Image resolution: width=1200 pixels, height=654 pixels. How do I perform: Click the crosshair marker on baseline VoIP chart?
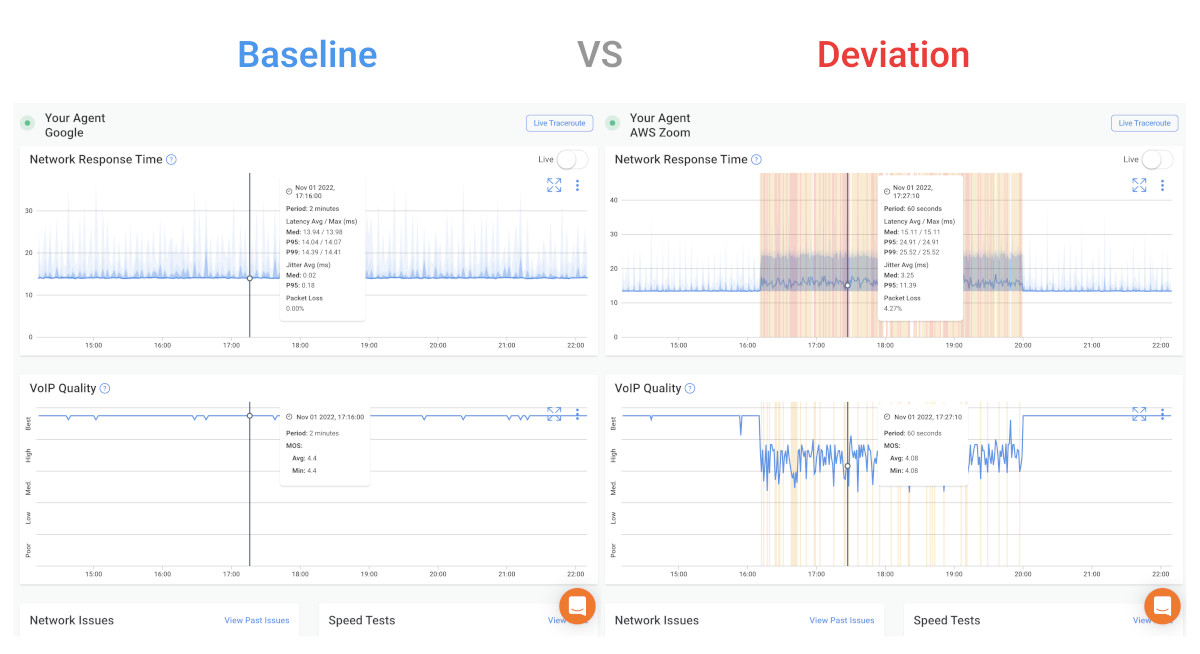(248, 413)
